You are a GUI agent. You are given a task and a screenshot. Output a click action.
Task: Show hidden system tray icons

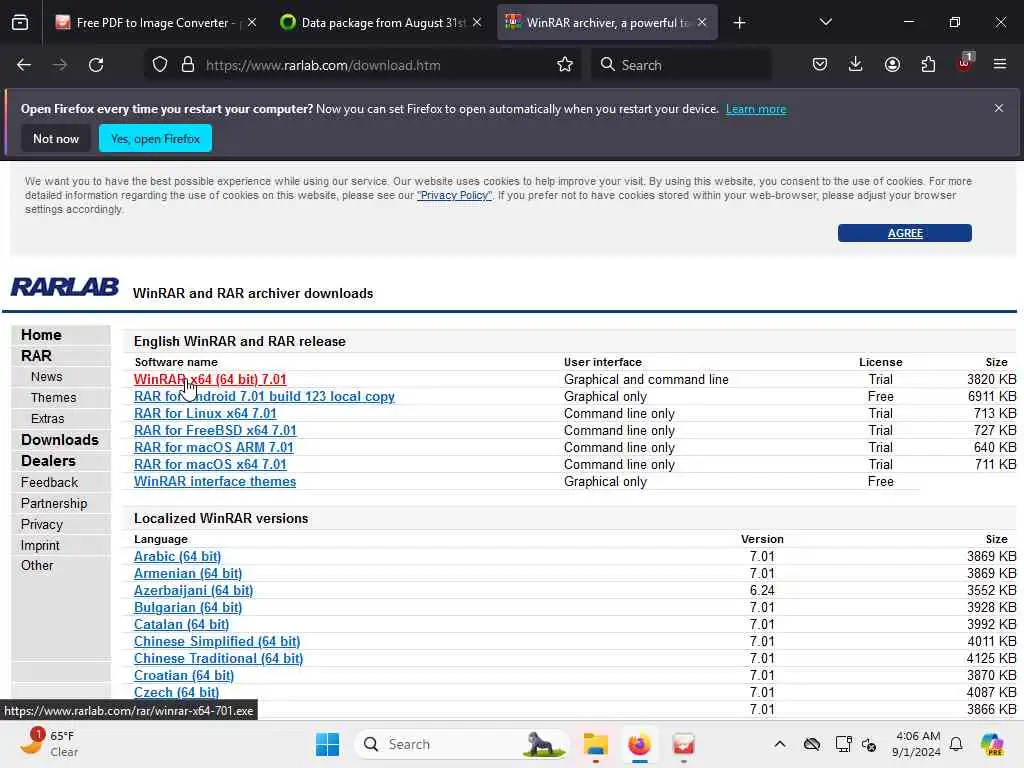(x=780, y=744)
